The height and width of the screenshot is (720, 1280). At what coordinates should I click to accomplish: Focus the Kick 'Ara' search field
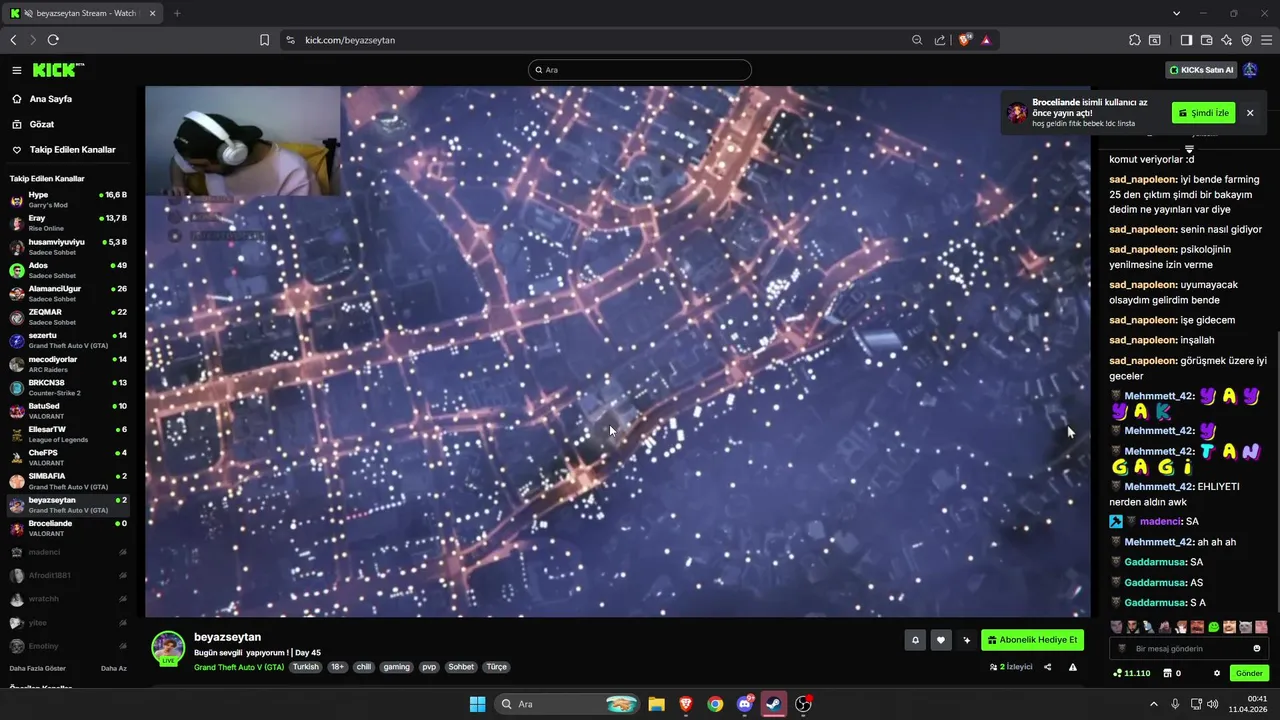tap(640, 70)
